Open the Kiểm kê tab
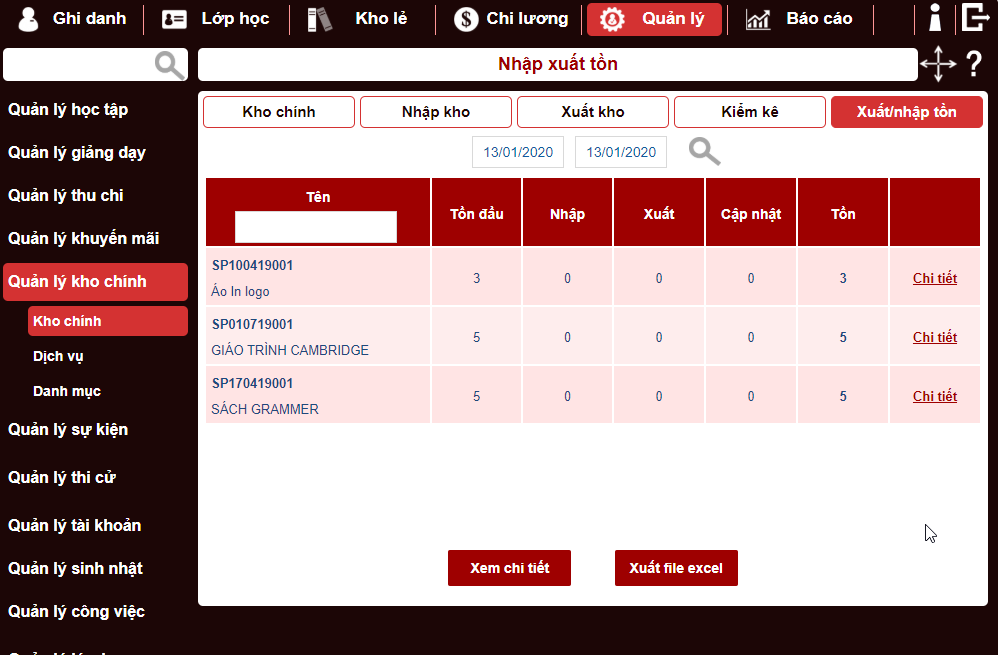The height and width of the screenshot is (655, 999). (750, 112)
